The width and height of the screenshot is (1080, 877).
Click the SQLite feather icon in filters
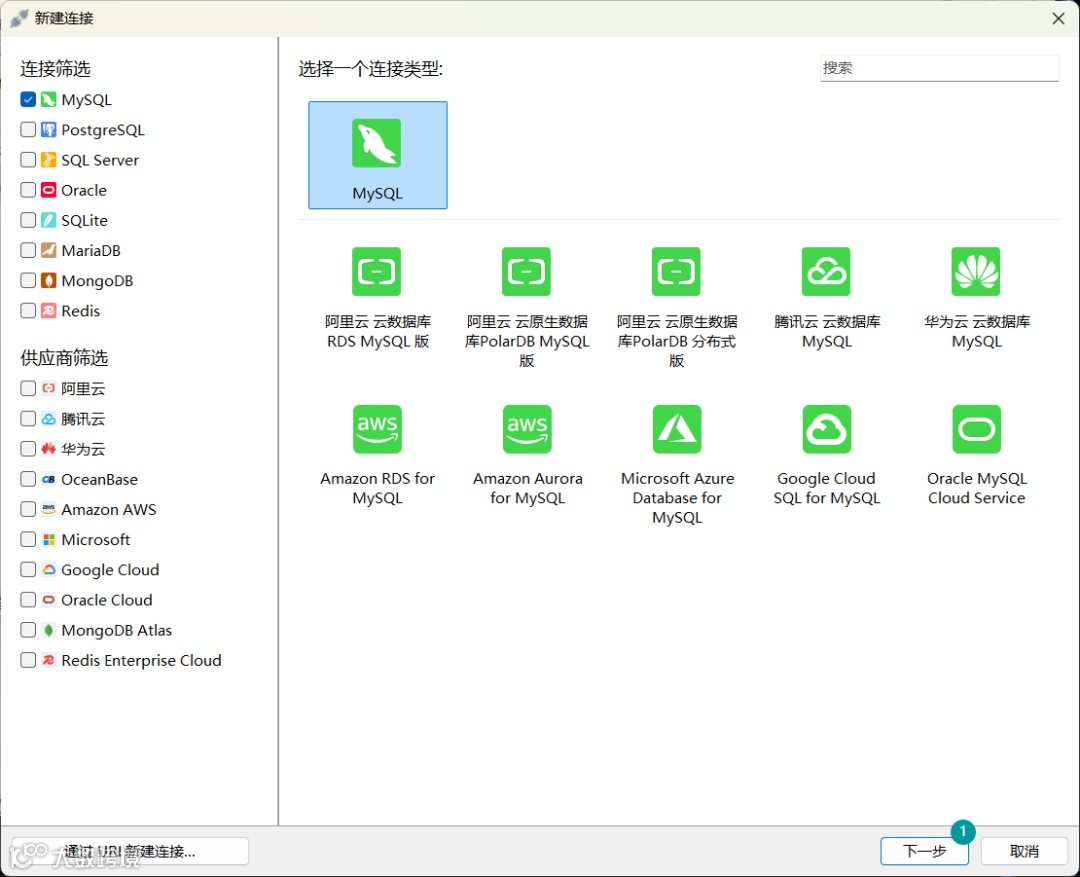(x=48, y=220)
